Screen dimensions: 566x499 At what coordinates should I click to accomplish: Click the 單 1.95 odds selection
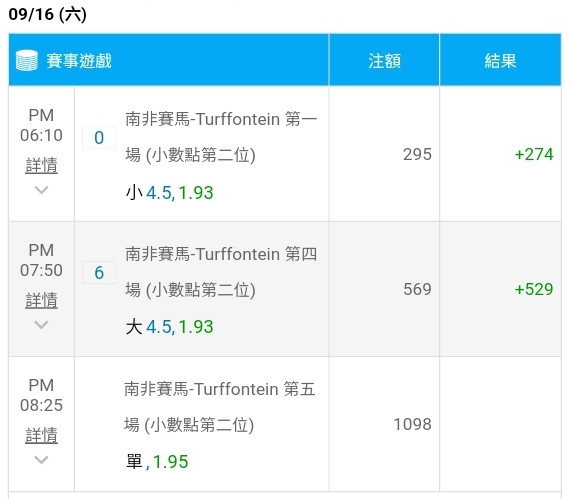pyautogui.click(x=157, y=461)
